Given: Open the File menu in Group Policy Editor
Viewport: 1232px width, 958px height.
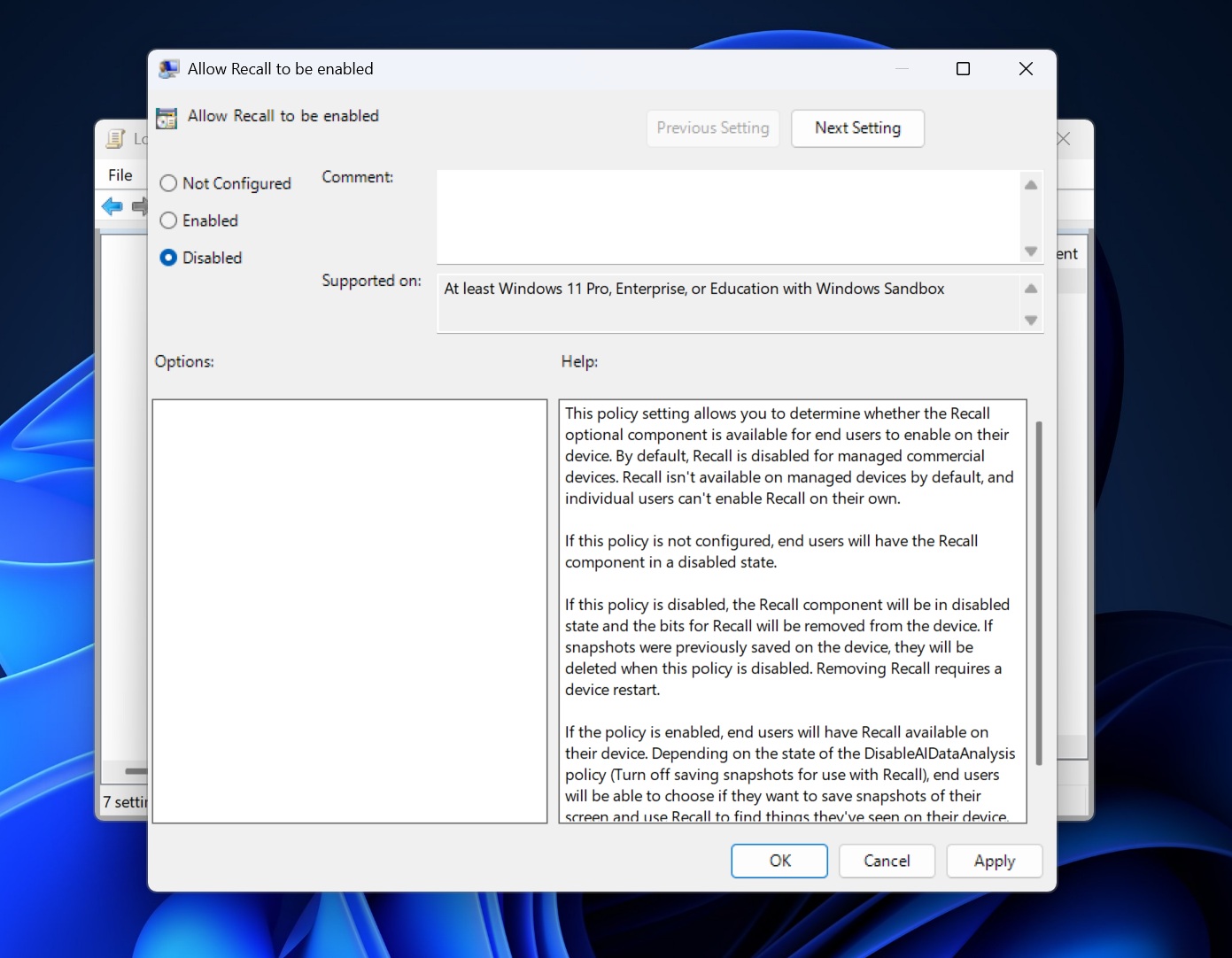Looking at the screenshot, I should click(120, 174).
